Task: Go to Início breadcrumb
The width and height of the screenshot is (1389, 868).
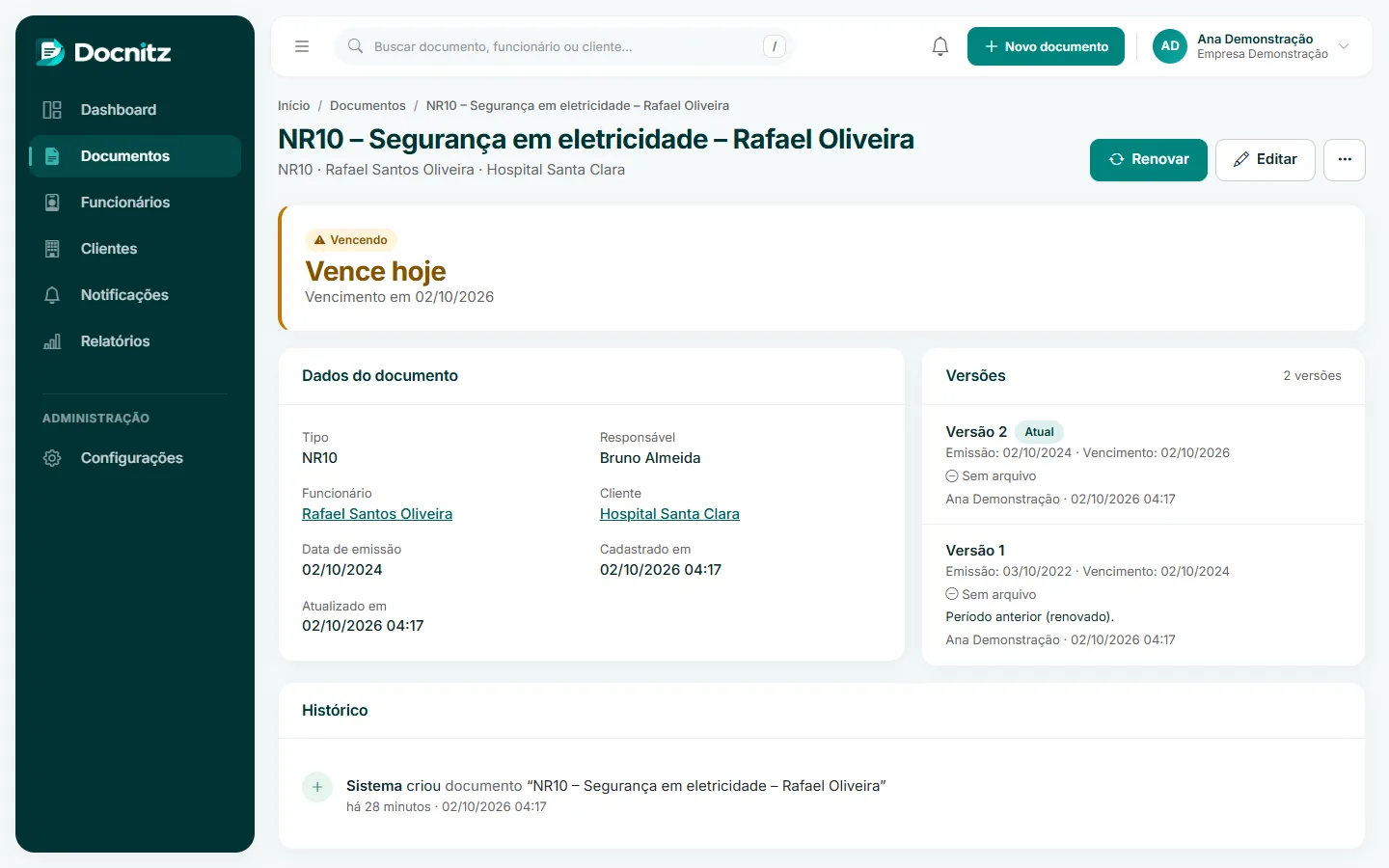Action: coord(294,106)
